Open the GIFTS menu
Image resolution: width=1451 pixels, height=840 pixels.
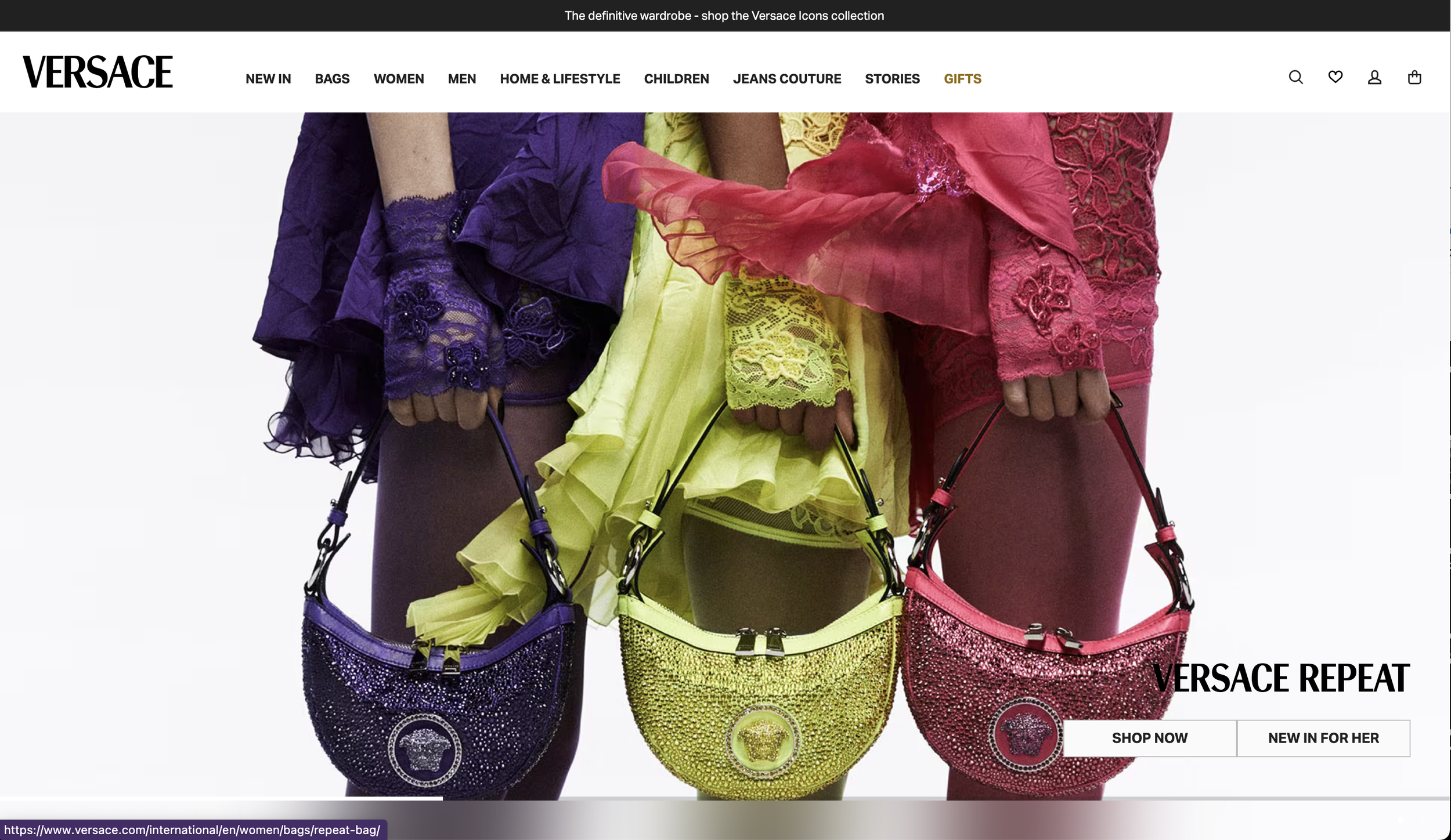tap(962, 79)
